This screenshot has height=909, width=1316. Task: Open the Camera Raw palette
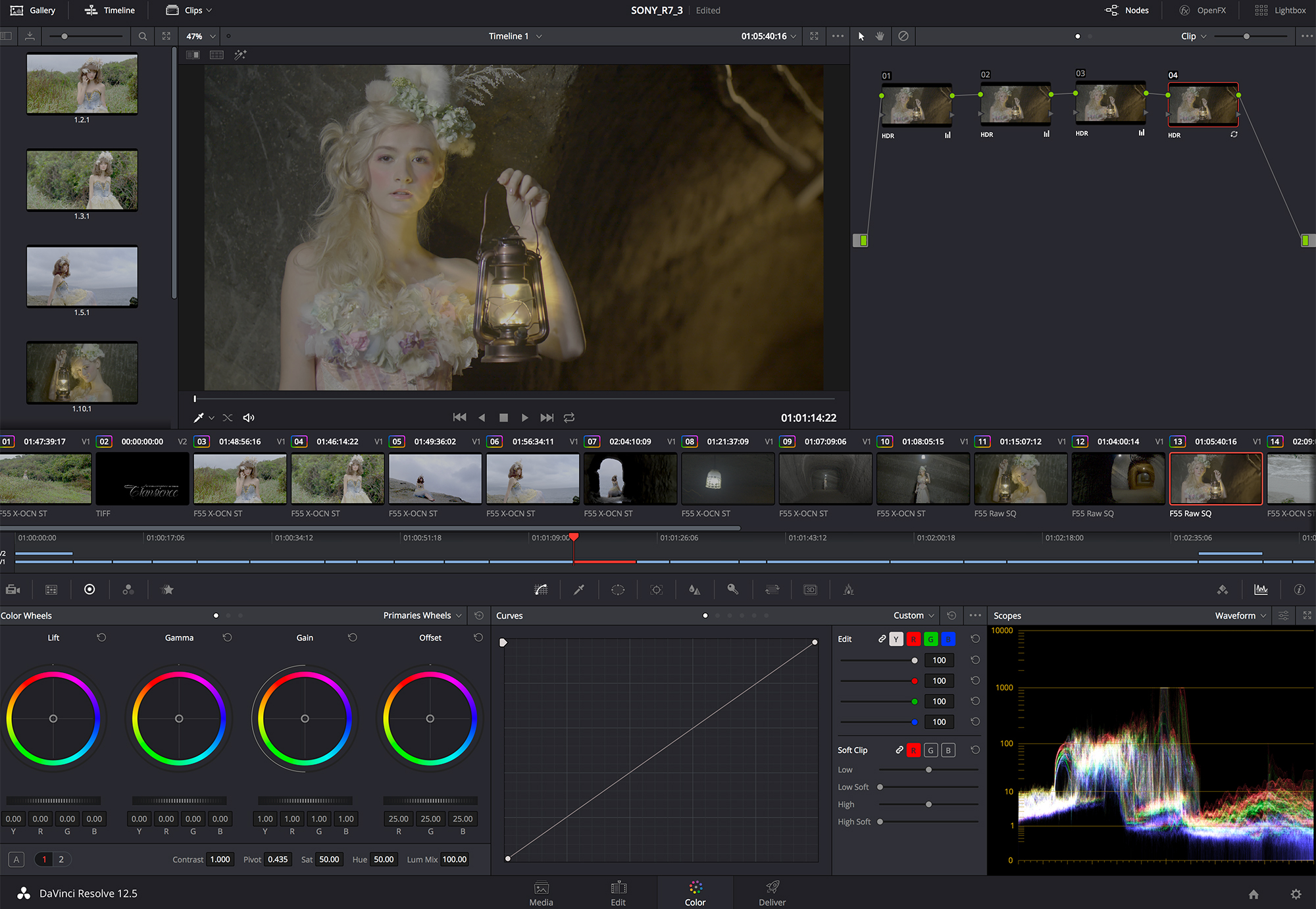coord(13,590)
